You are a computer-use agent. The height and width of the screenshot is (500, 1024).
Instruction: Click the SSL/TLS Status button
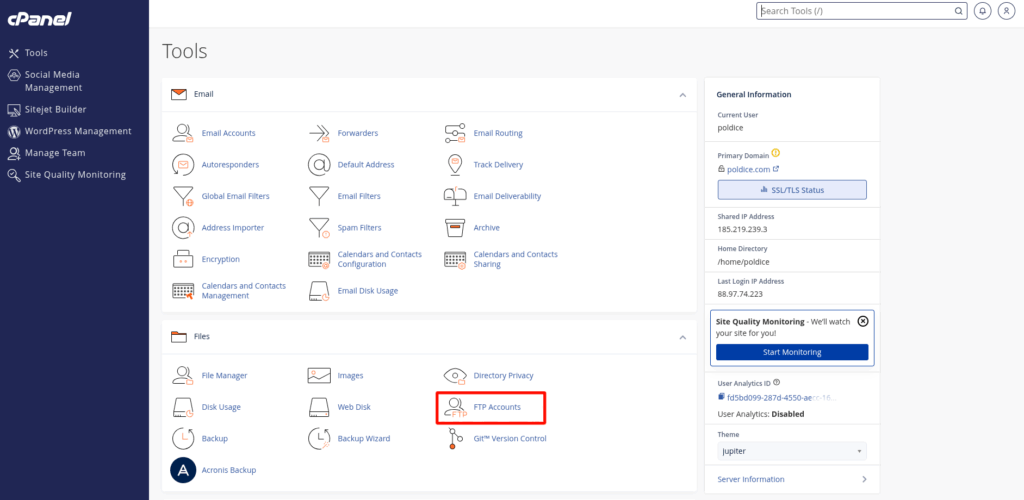click(792, 190)
